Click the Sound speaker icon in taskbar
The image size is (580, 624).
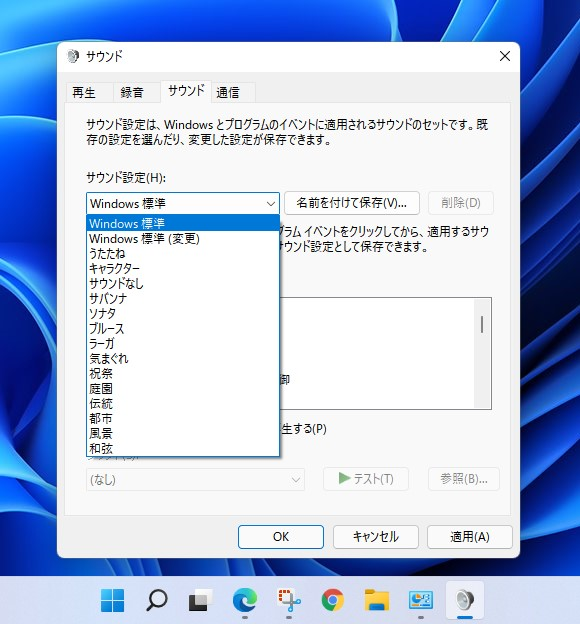465,600
